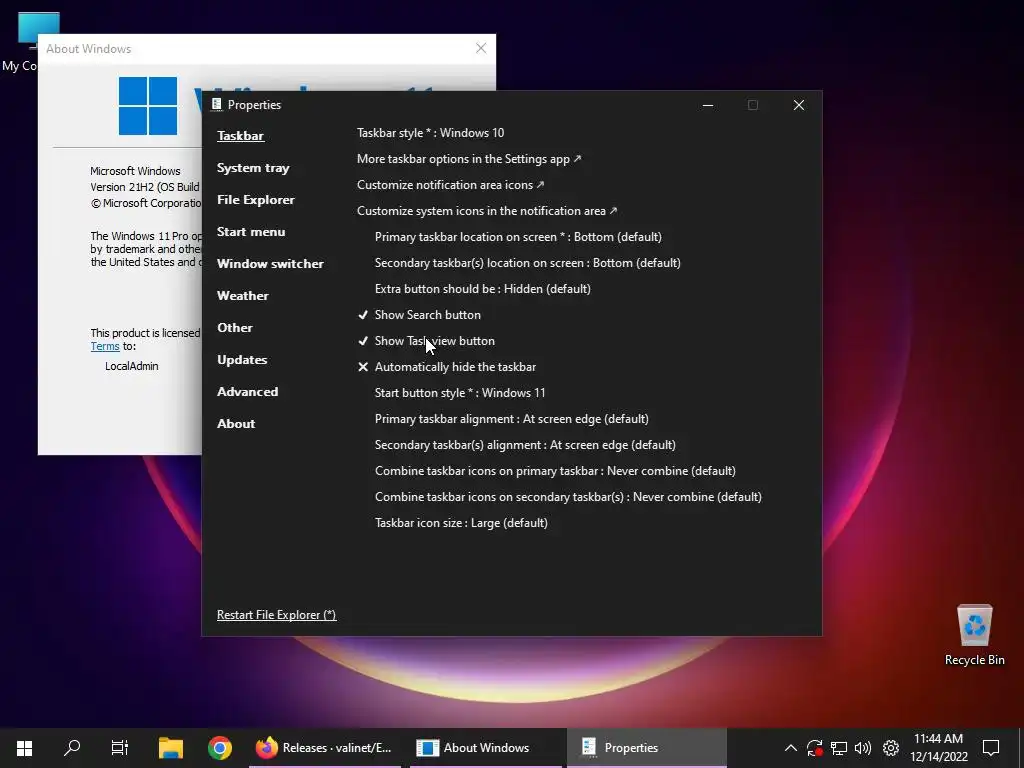Open the Start menu section
Image resolution: width=1024 pixels, height=768 pixels.
point(251,232)
